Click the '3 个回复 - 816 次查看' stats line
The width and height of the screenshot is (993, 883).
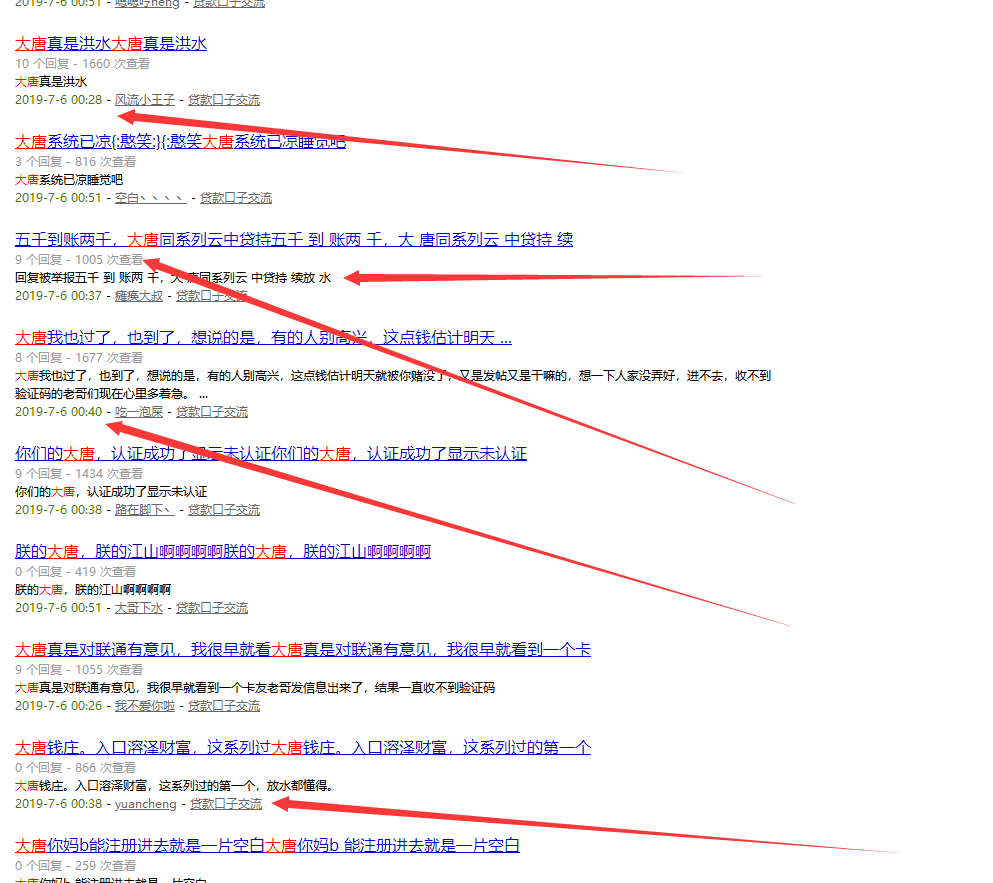point(75,162)
